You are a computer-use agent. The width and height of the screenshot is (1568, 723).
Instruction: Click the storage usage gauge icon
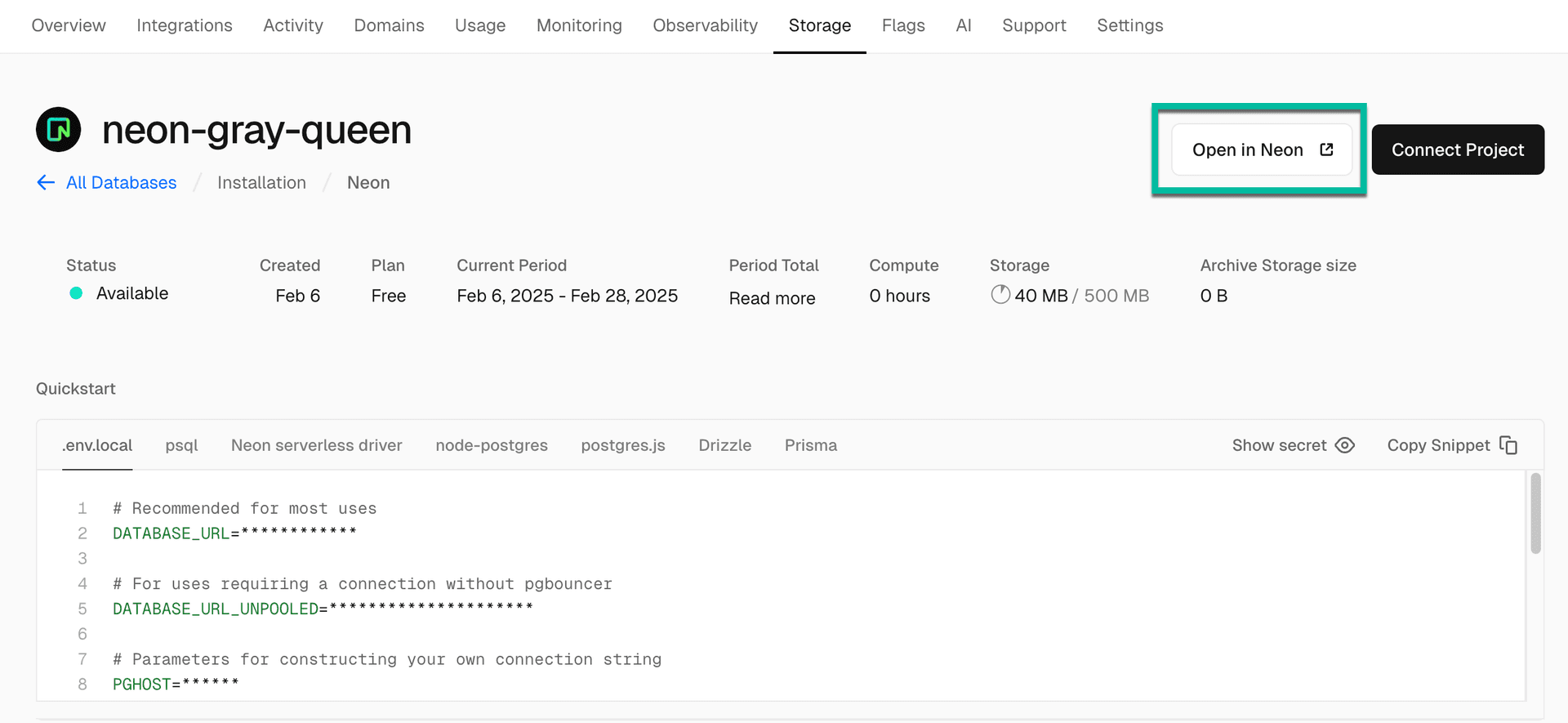pos(1000,295)
